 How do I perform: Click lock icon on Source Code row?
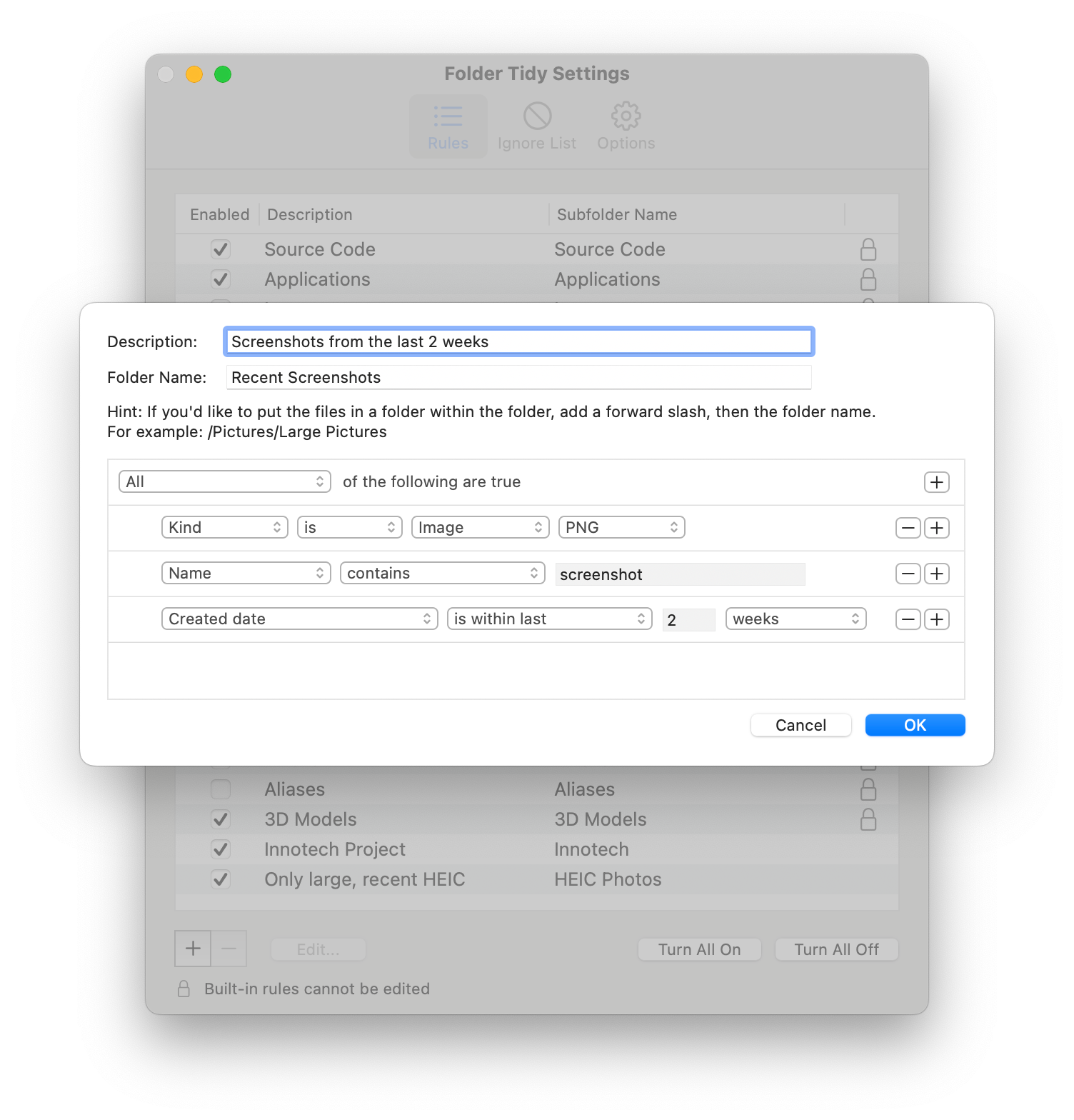click(x=868, y=249)
